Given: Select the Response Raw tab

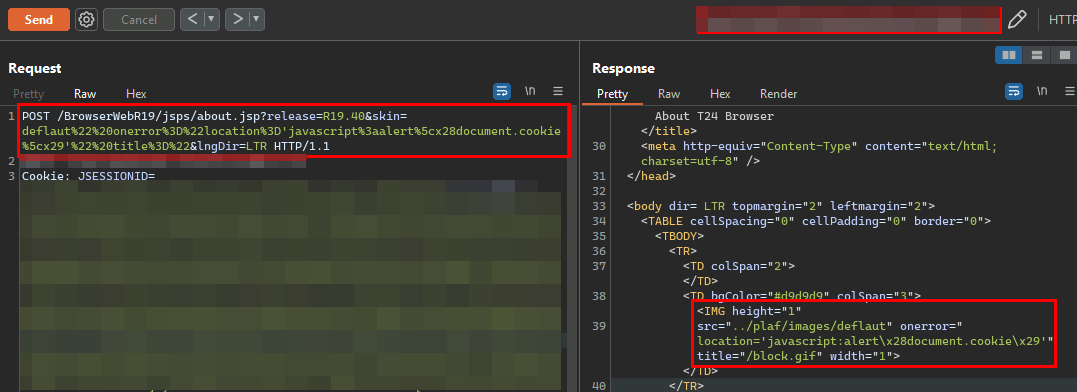Looking at the screenshot, I should tap(669, 94).
